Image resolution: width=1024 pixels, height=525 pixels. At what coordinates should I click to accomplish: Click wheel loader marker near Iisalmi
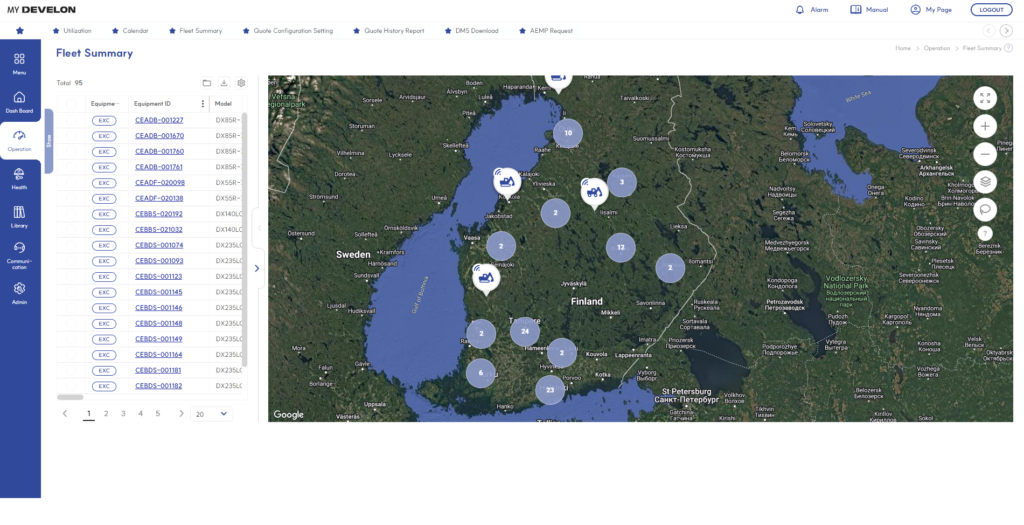pos(594,193)
